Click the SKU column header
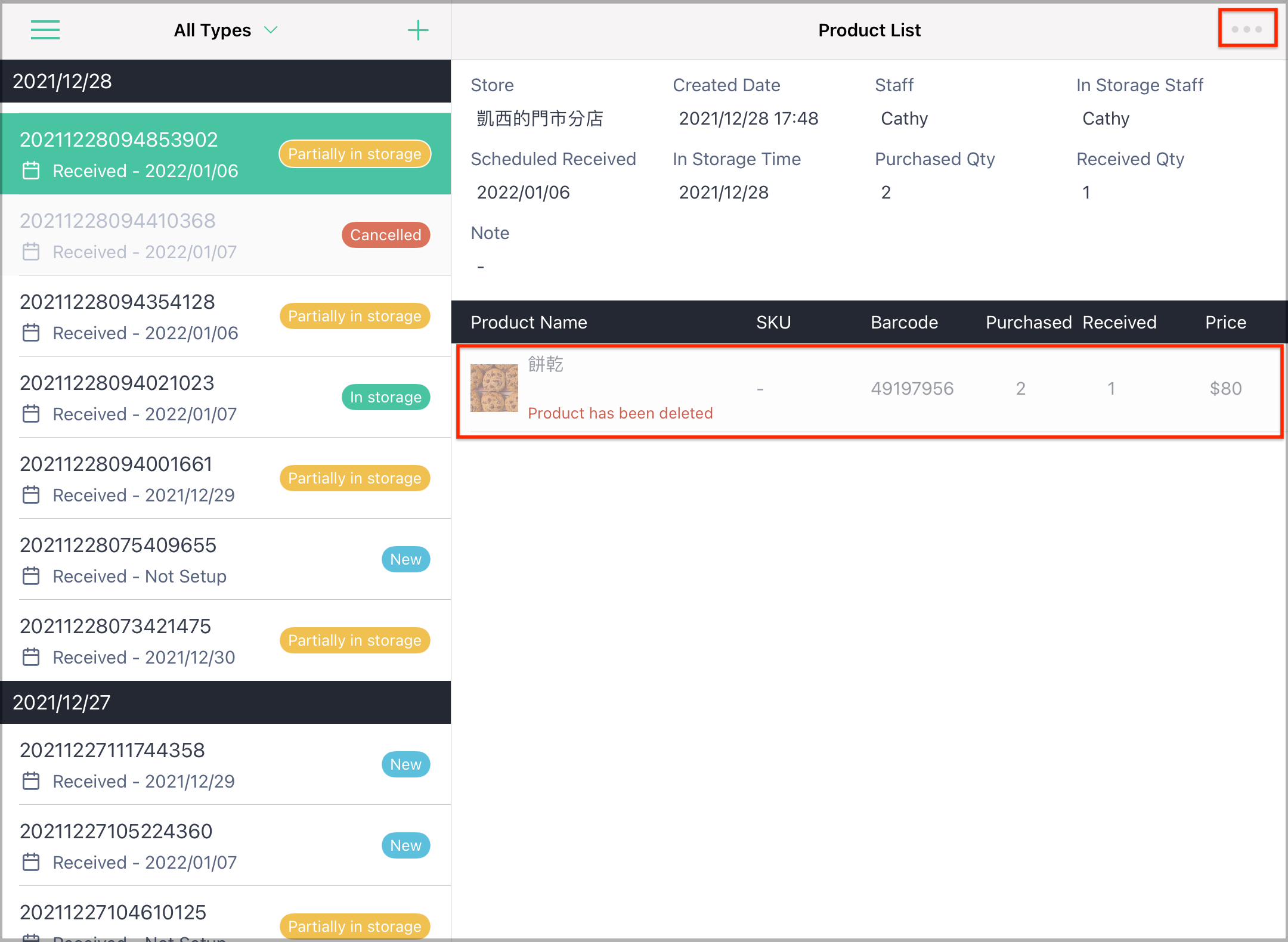1288x942 pixels. click(x=773, y=323)
